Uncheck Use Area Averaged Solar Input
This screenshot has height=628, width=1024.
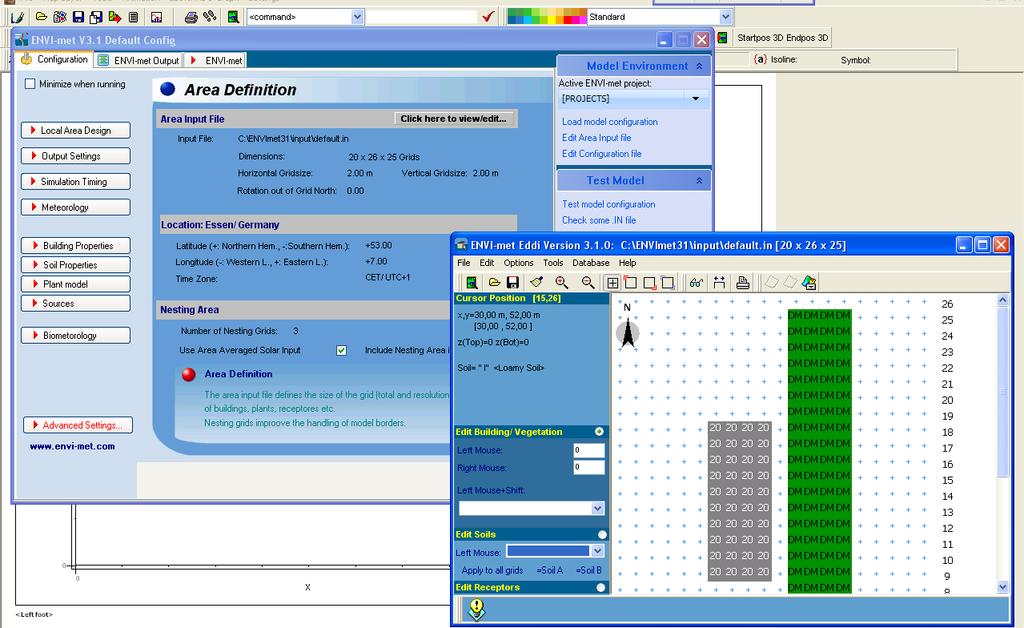(342, 351)
